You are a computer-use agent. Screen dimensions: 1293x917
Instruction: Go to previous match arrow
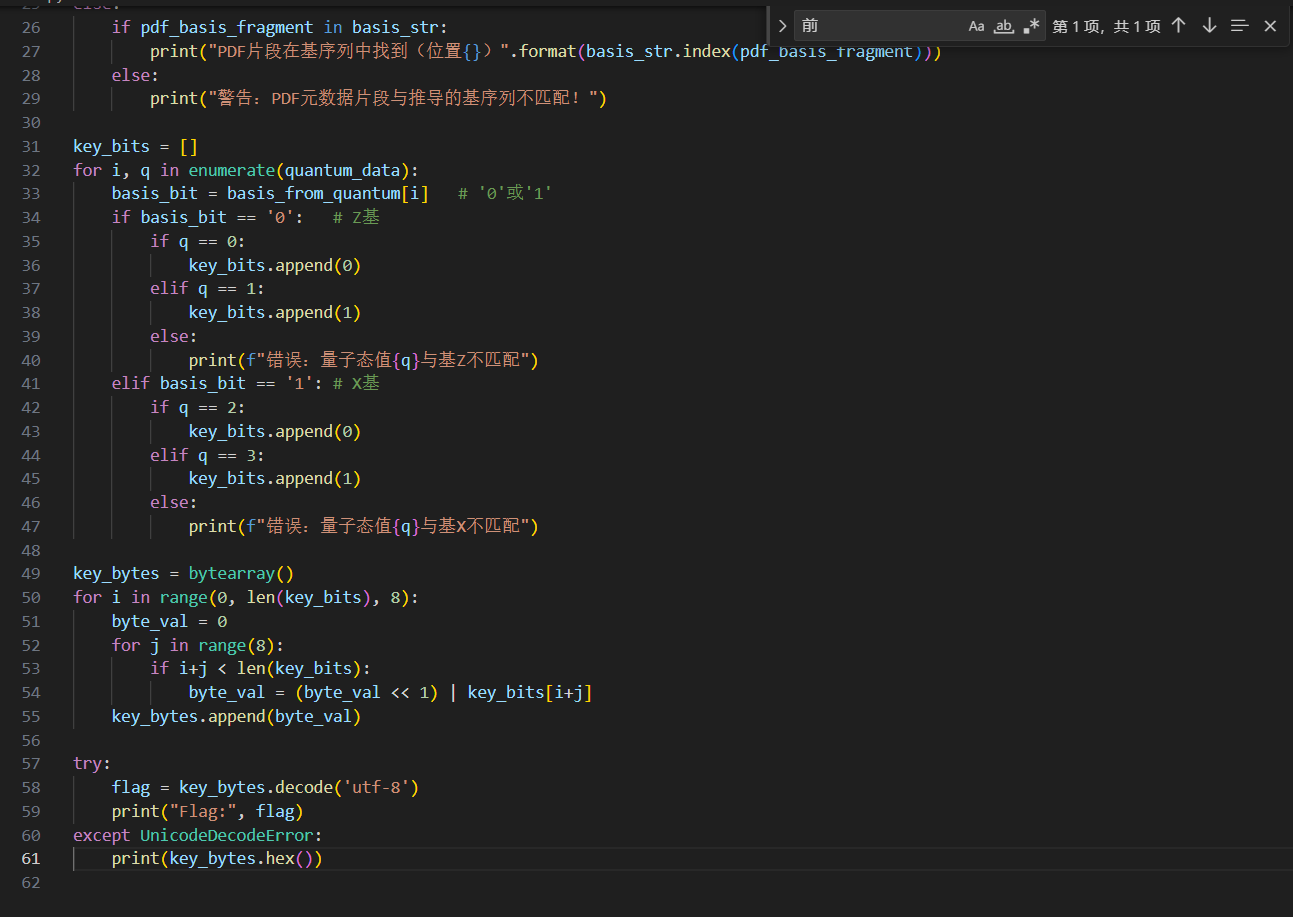[x=1179, y=26]
